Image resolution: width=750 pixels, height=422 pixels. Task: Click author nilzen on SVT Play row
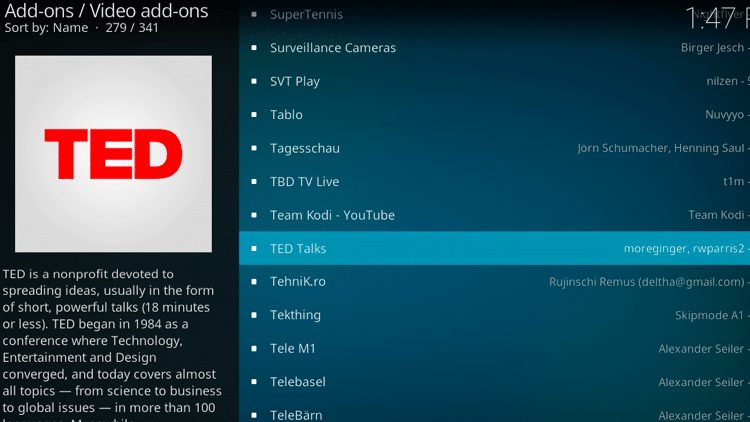(722, 81)
